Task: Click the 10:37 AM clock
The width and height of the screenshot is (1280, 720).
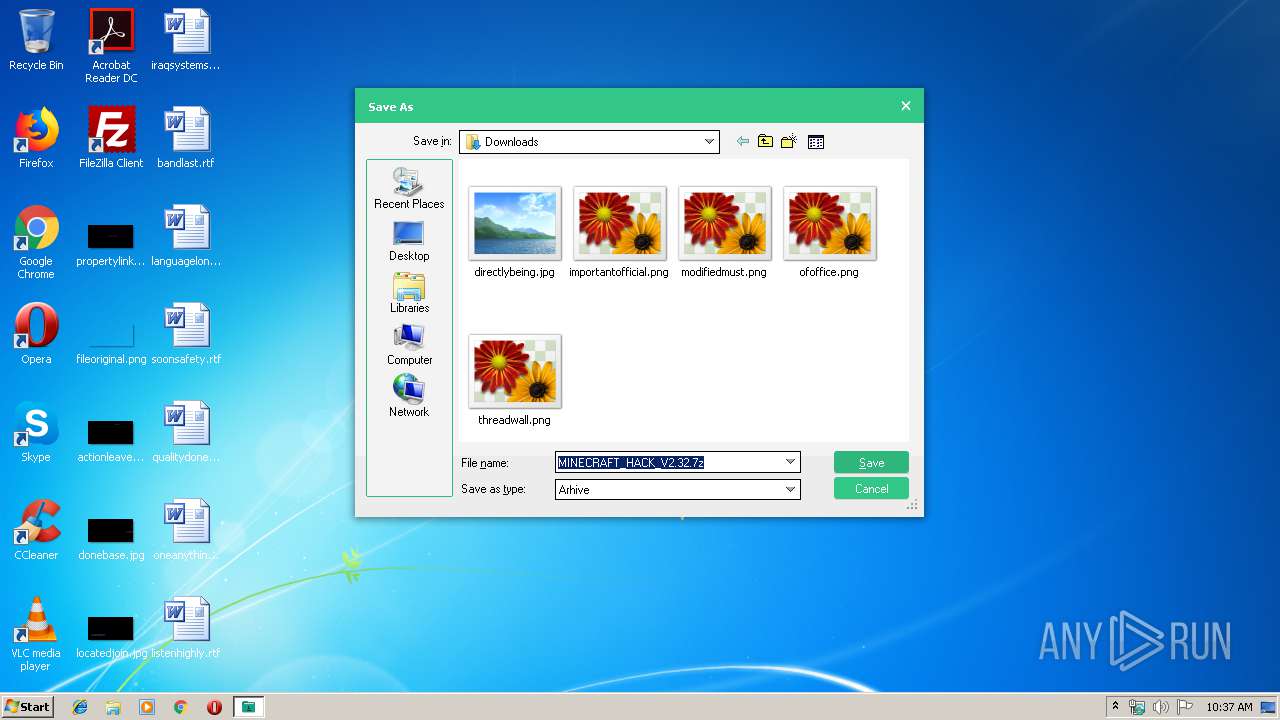Action: coord(1229,707)
